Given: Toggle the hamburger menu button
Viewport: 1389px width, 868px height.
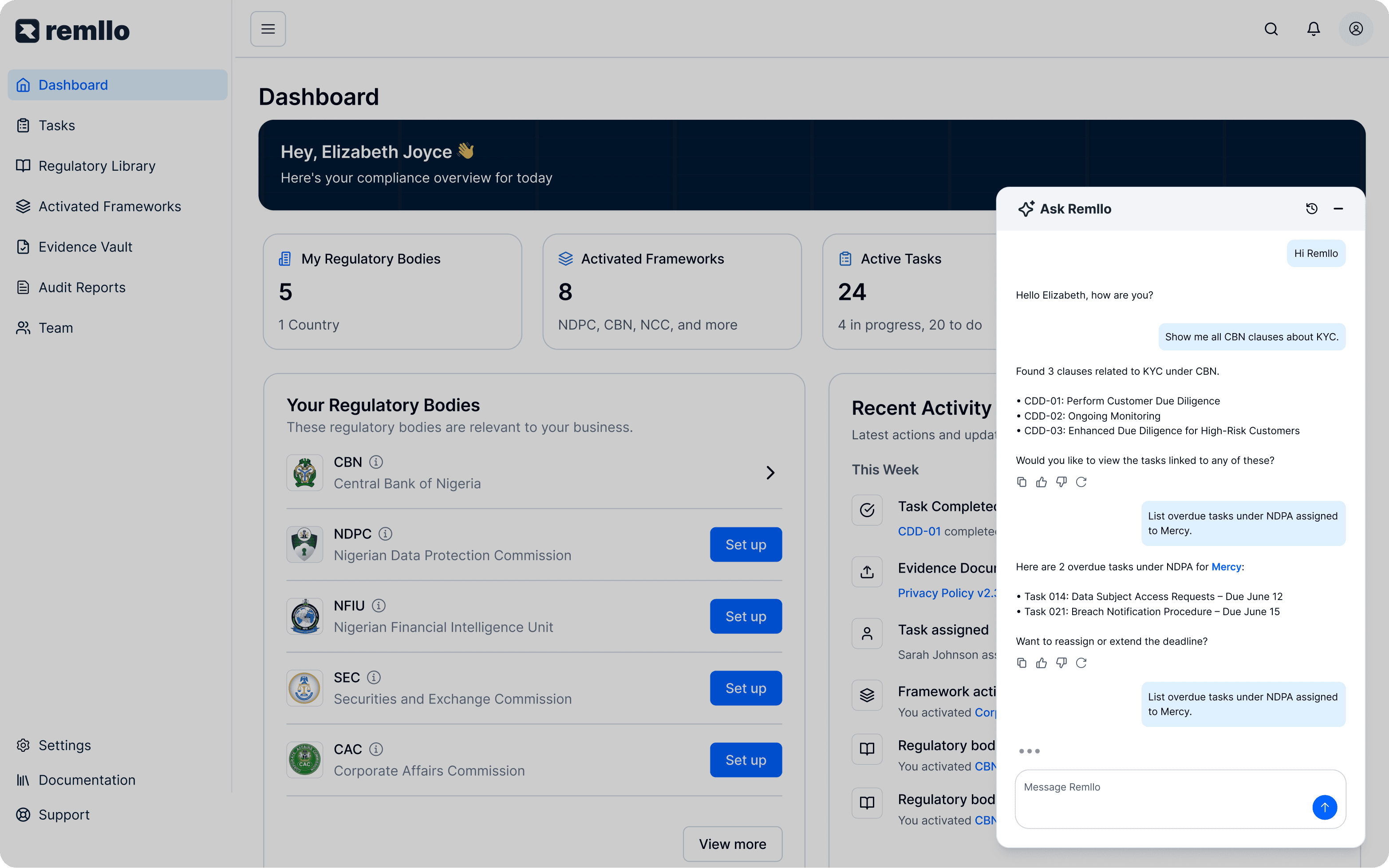Looking at the screenshot, I should click(x=268, y=29).
